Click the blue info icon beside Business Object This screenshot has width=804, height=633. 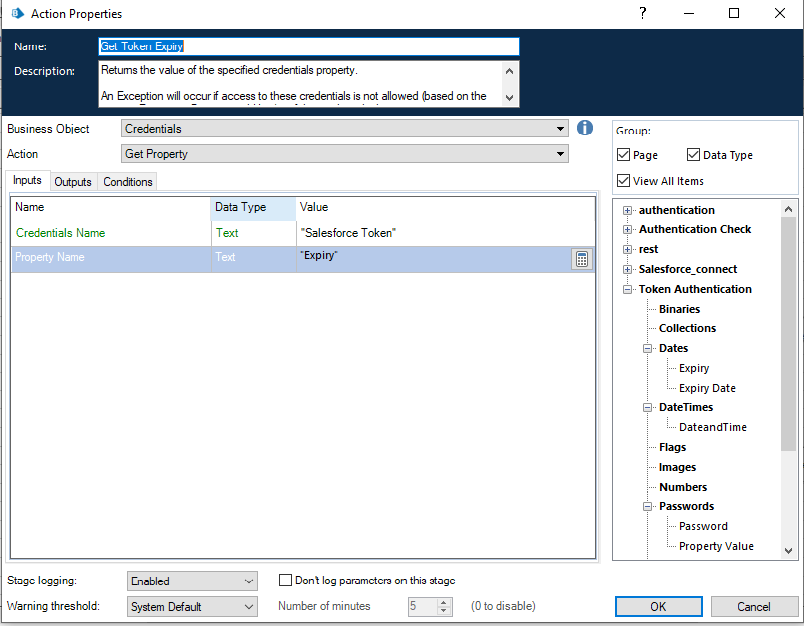pyautogui.click(x=586, y=128)
